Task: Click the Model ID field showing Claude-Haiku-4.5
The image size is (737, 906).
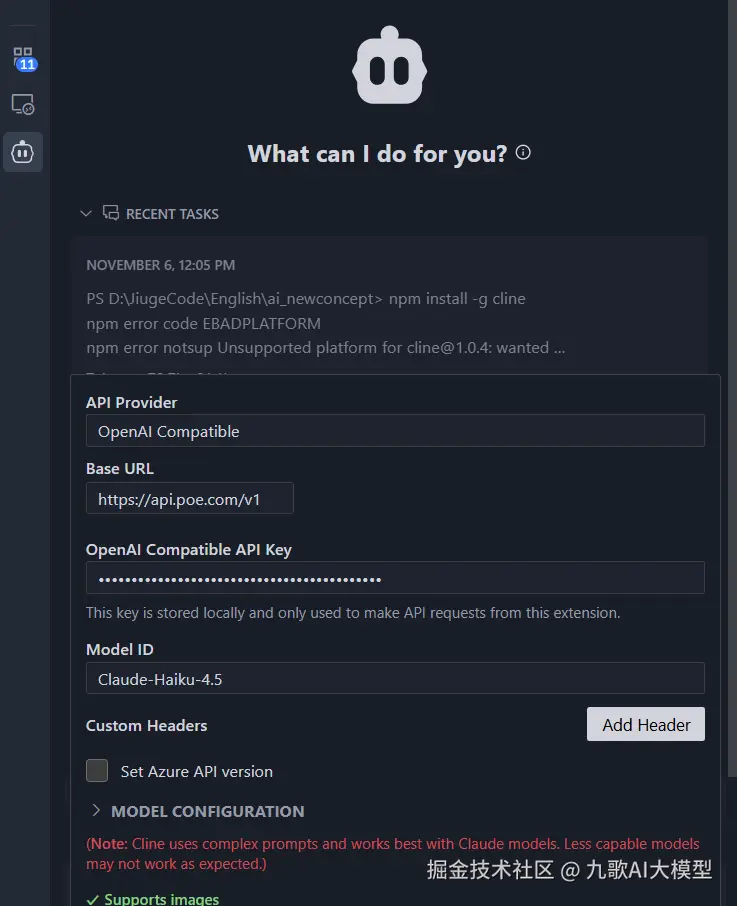Action: (x=395, y=678)
